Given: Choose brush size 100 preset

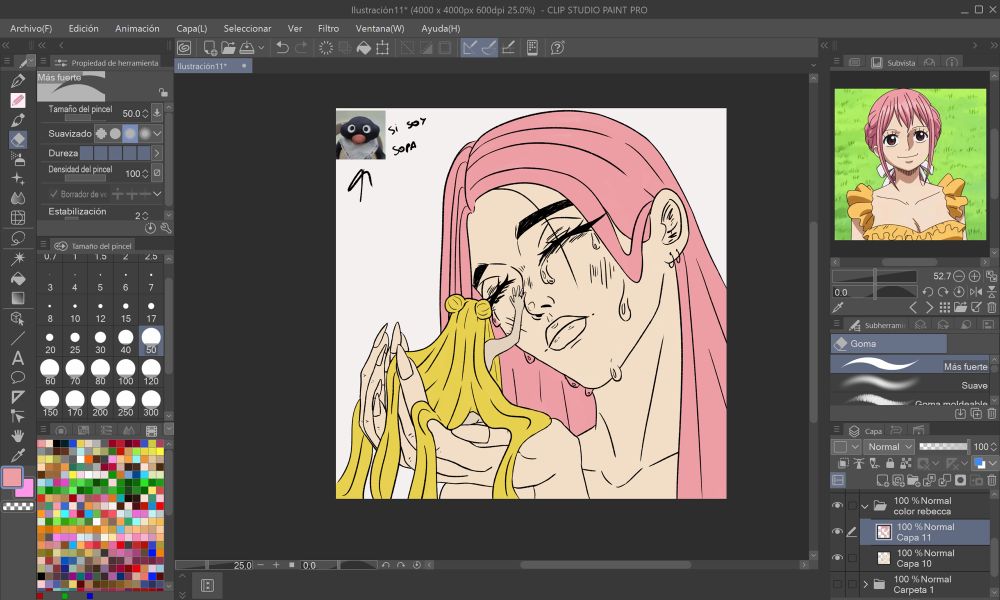Looking at the screenshot, I should (126, 372).
